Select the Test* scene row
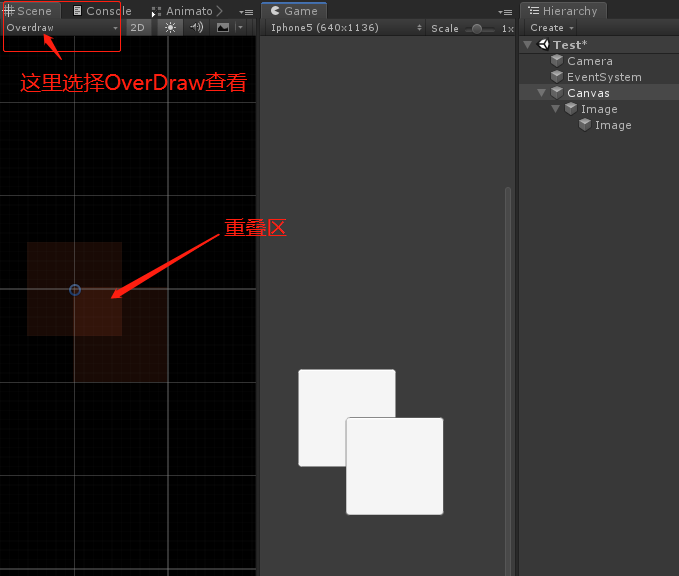This screenshot has height=576, width=679. pyautogui.click(x=599, y=45)
